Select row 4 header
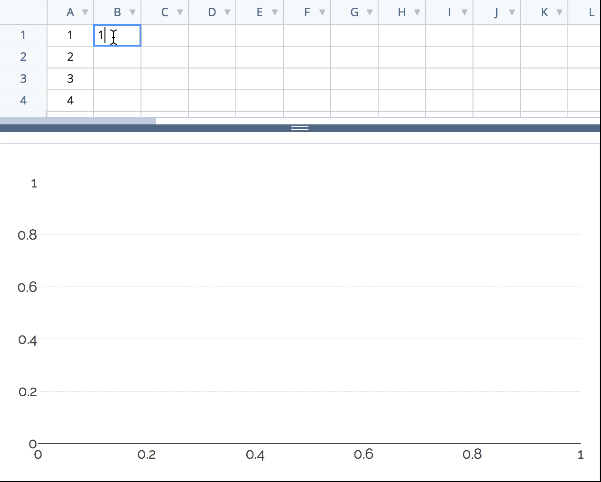Viewport: 601px width, 482px height. [x=23, y=101]
